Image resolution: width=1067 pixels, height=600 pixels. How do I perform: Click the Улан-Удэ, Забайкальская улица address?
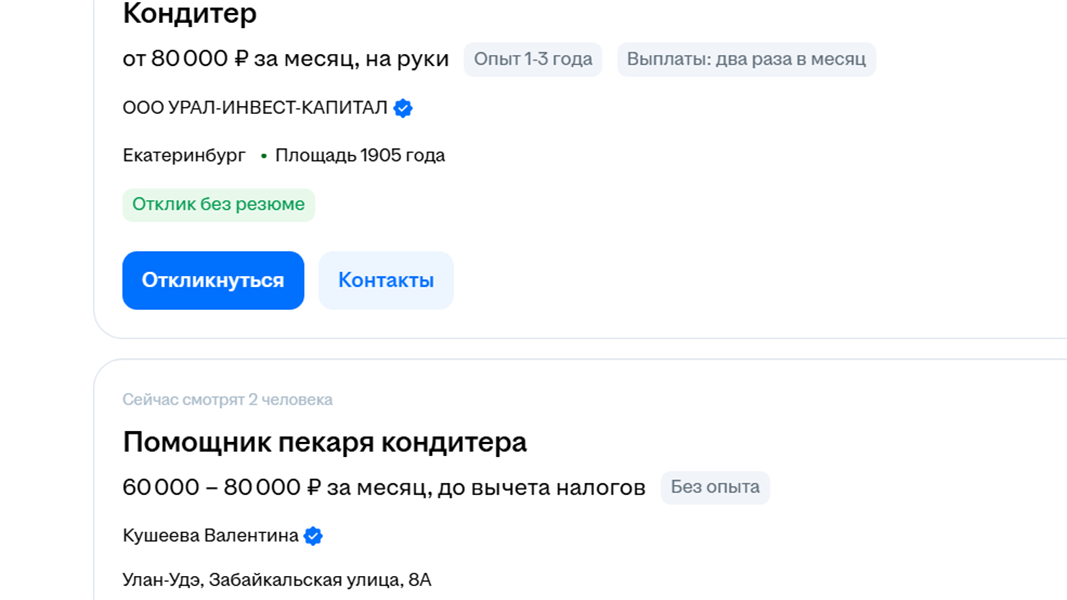tap(276, 579)
